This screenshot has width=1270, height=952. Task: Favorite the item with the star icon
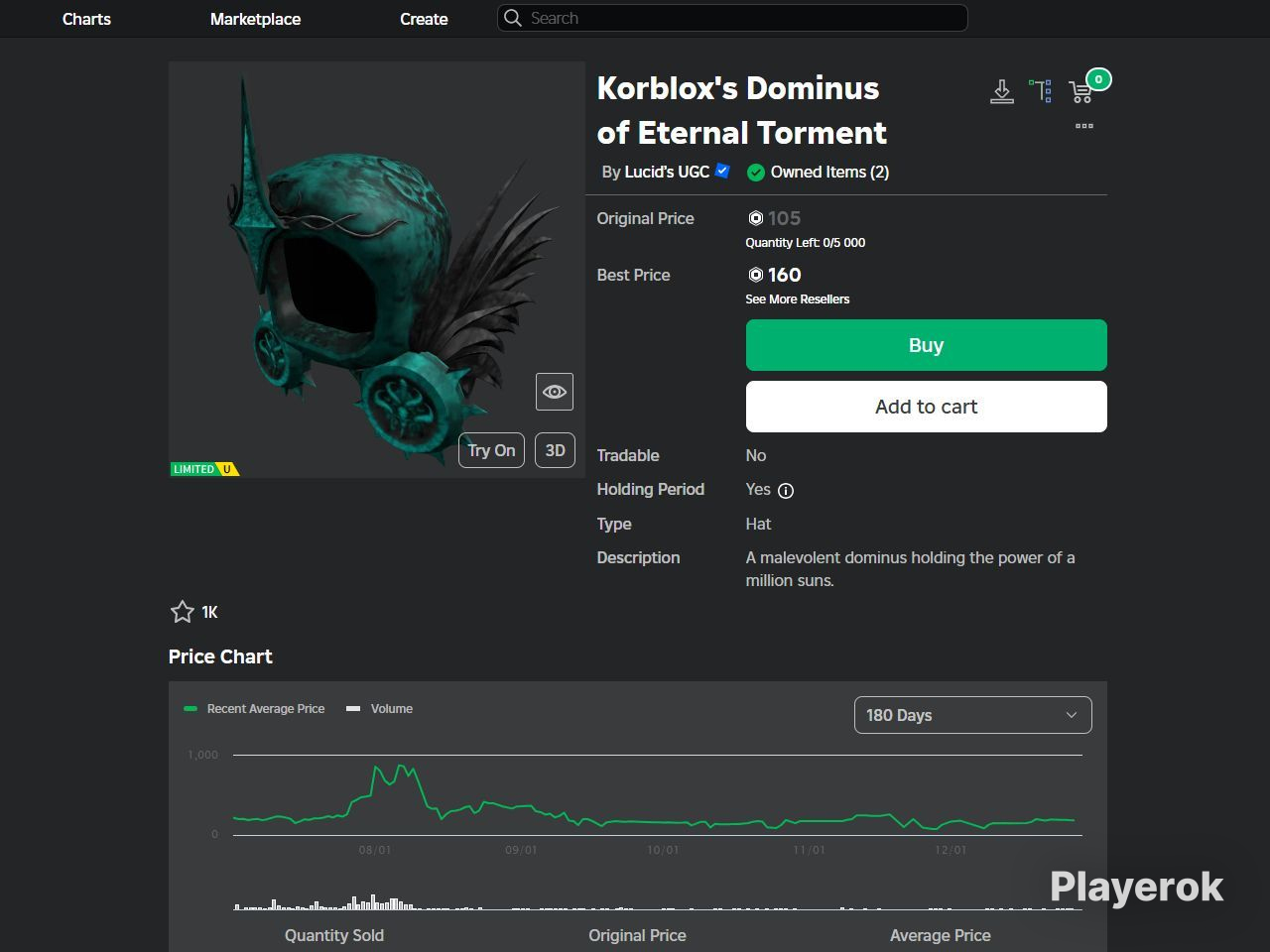(183, 612)
